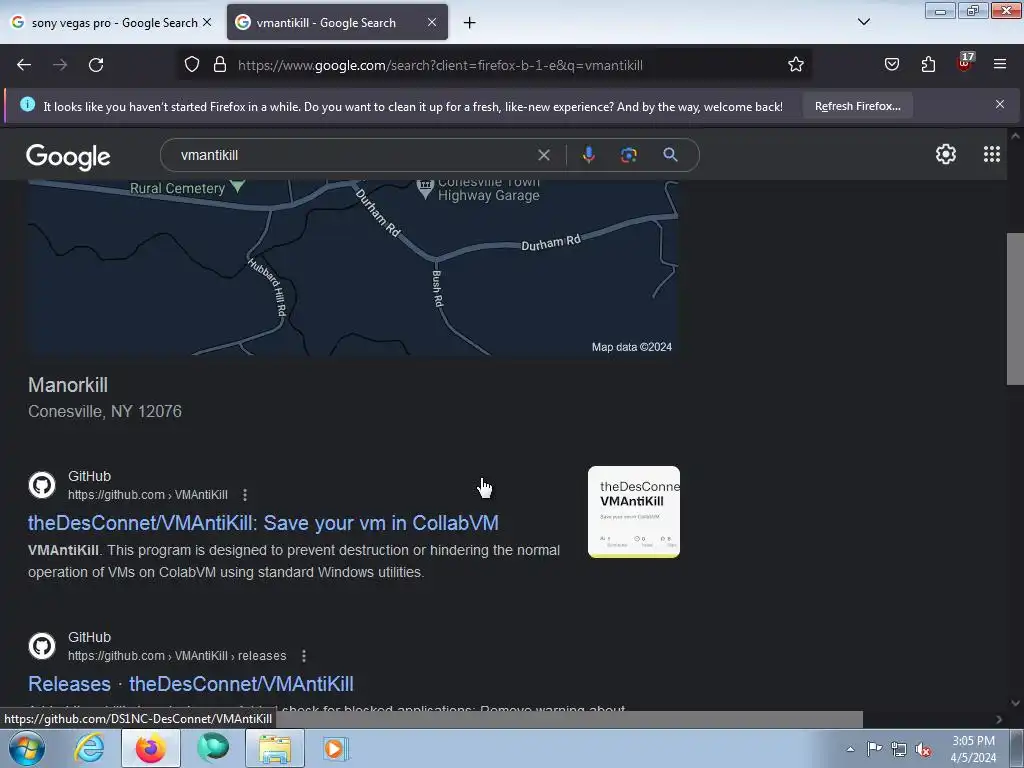The height and width of the screenshot is (768, 1024).
Task: Open the muted volume tray icon
Action: pos(923,749)
